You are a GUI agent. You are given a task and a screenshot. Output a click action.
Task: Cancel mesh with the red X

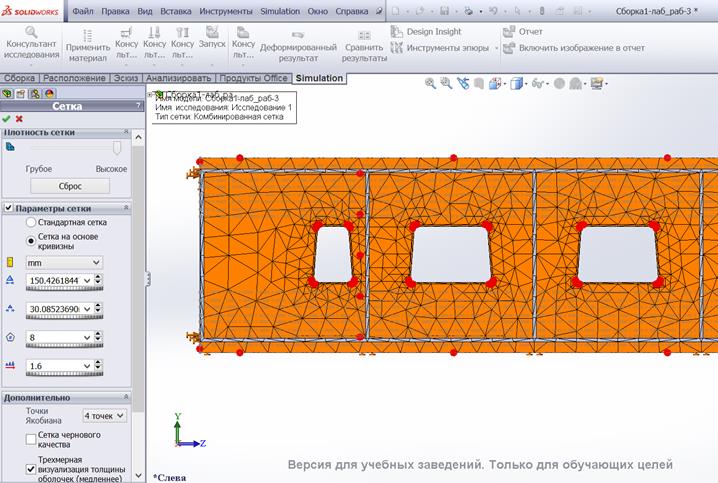[19, 119]
